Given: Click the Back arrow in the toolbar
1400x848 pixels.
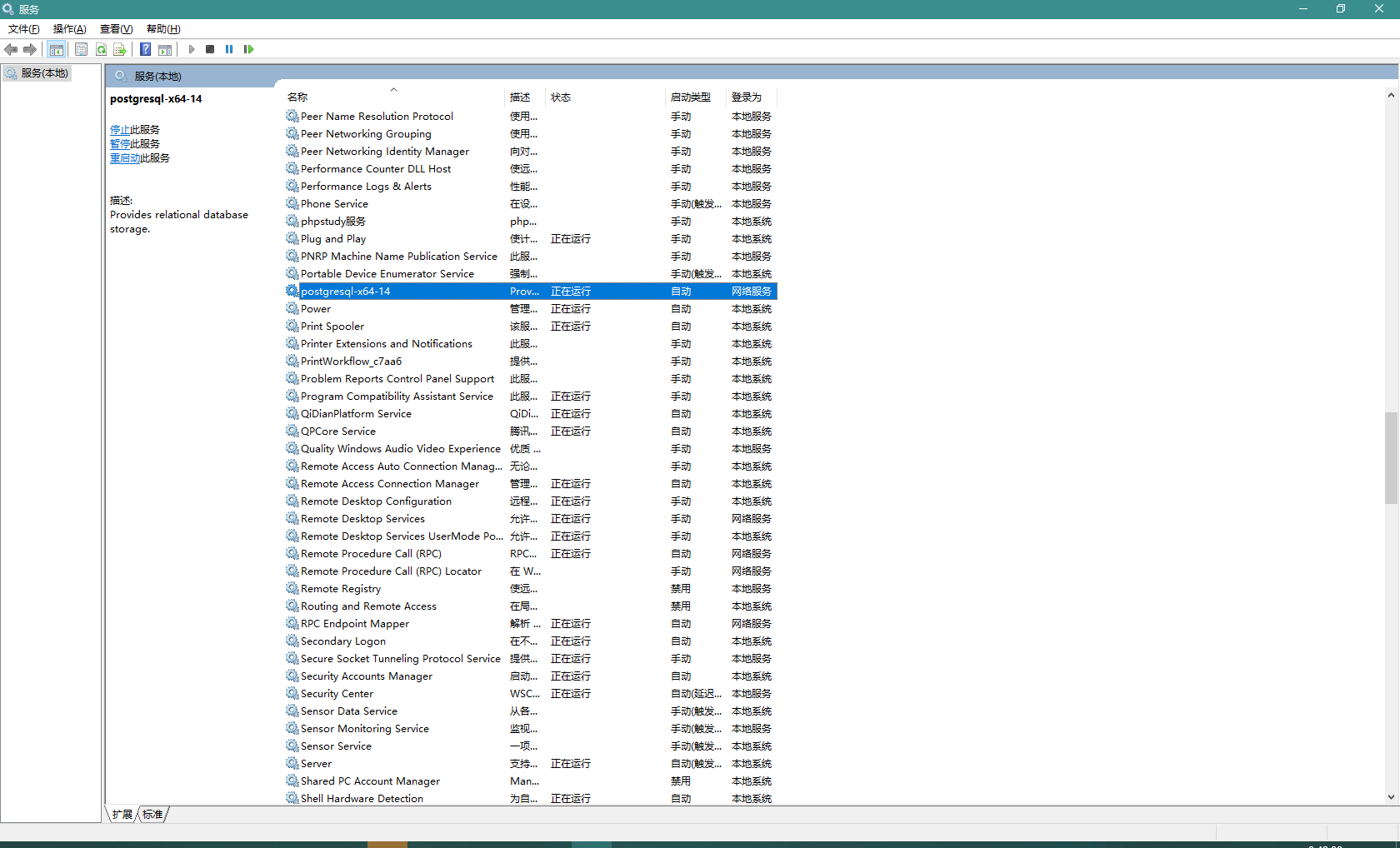Looking at the screenshot, I should (x=11, y=50).
